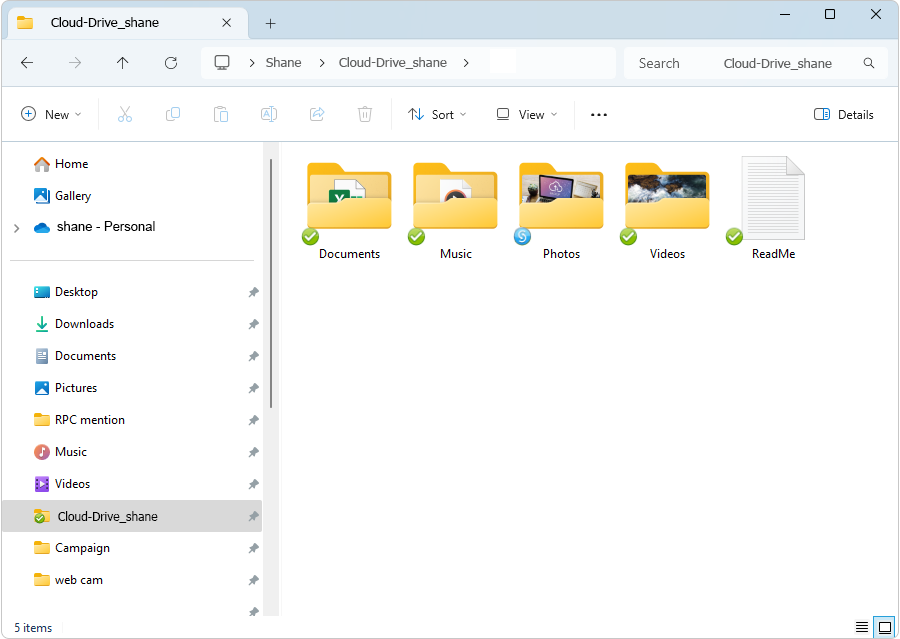Refresh the current folder view
The image size is (900, 639).
[170, 63]
